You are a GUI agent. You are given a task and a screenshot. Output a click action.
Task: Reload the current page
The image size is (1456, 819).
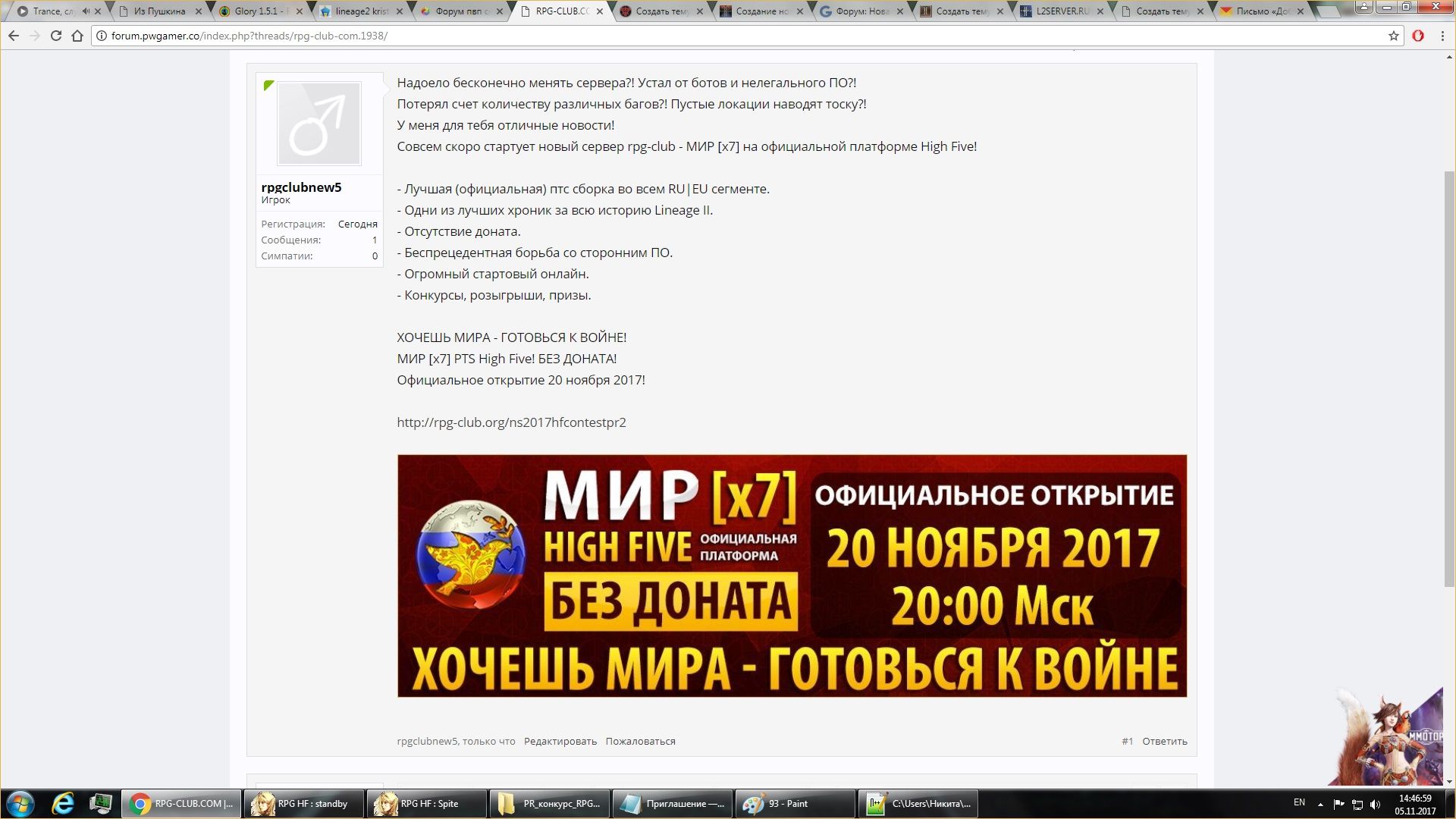(x=56, y=36)
